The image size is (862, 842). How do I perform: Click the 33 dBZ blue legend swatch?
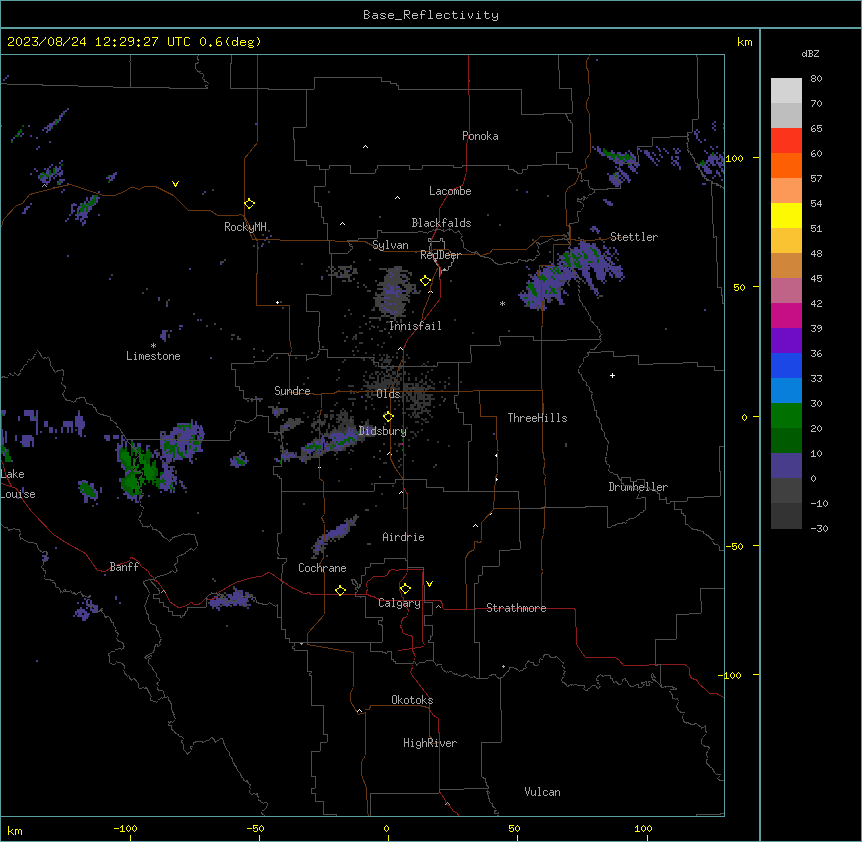786,365
